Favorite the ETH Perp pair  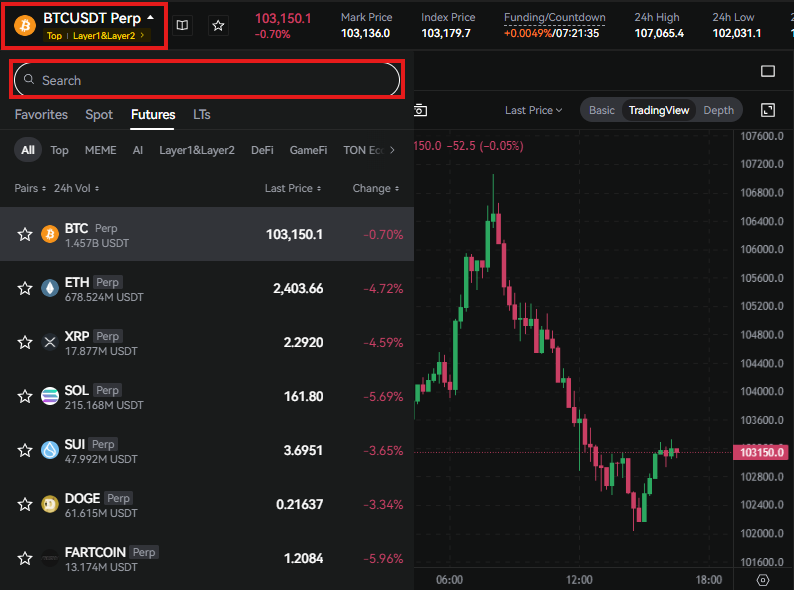(x=25, y=288)
